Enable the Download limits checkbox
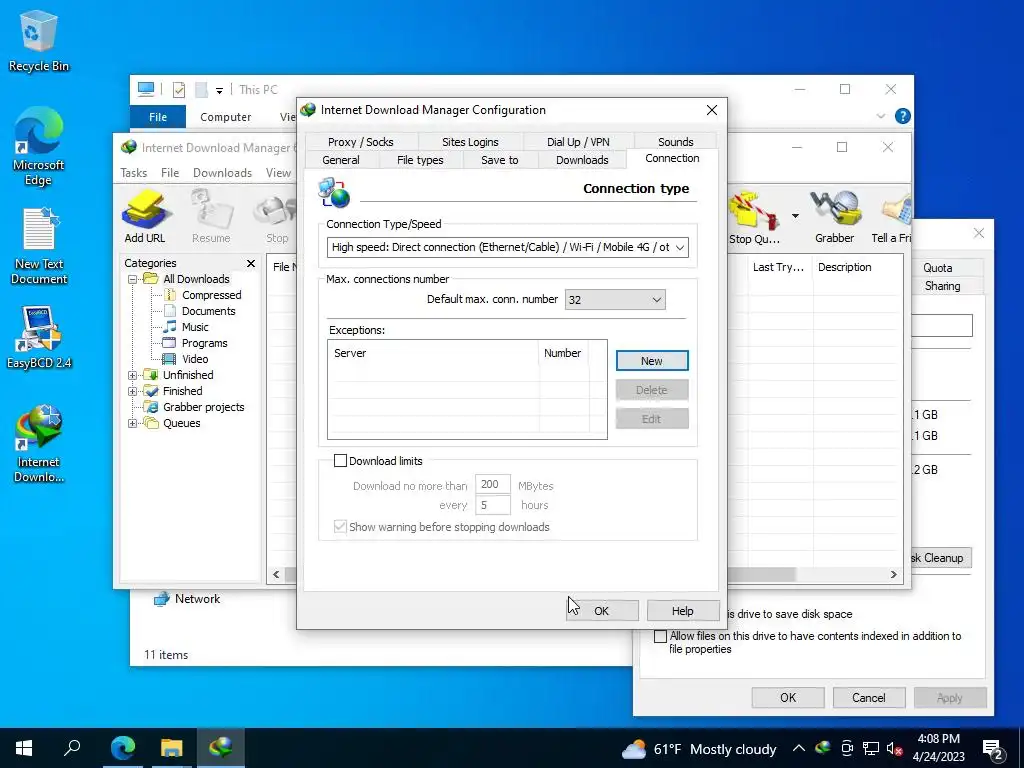The height and width of the screenshot is (768, 1024). pyautogui.click(x=340, y=461)
